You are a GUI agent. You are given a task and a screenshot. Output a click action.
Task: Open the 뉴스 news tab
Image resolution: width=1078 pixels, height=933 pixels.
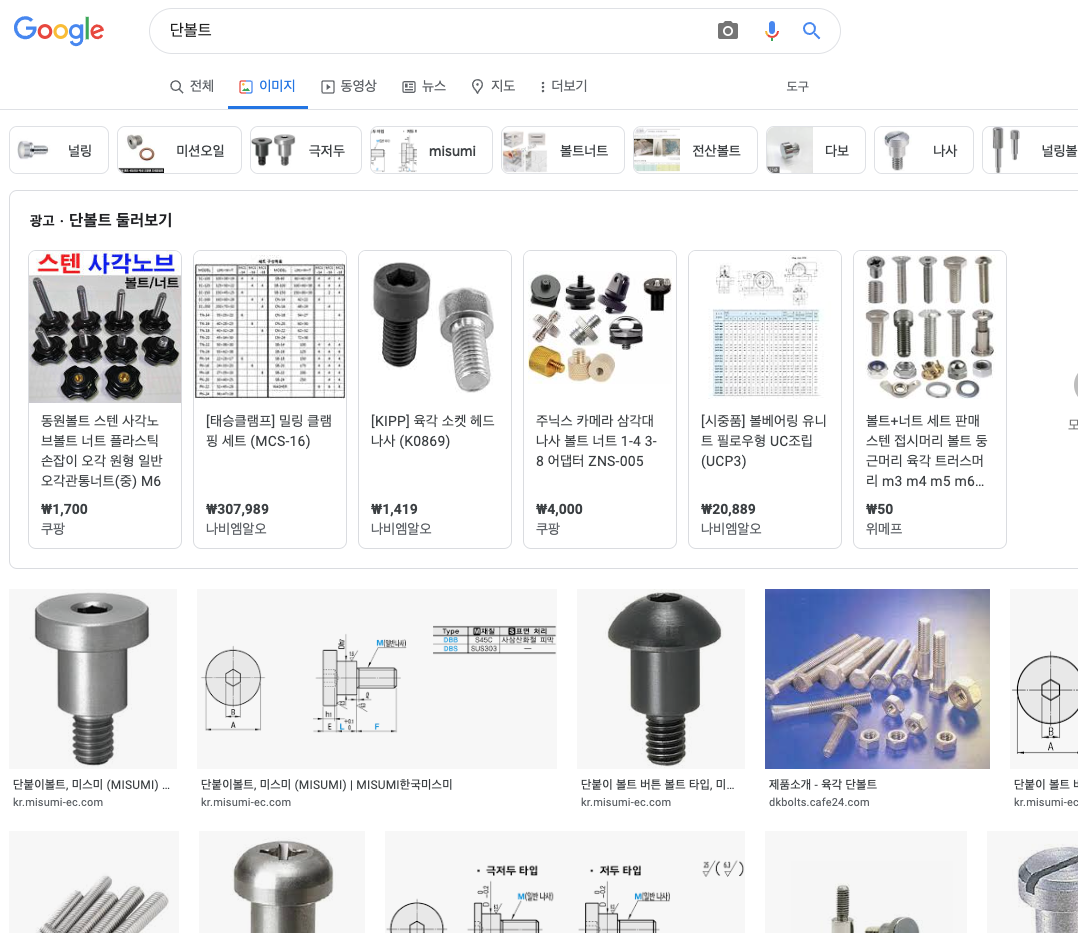pyautogui.click(x=424, y=86)
